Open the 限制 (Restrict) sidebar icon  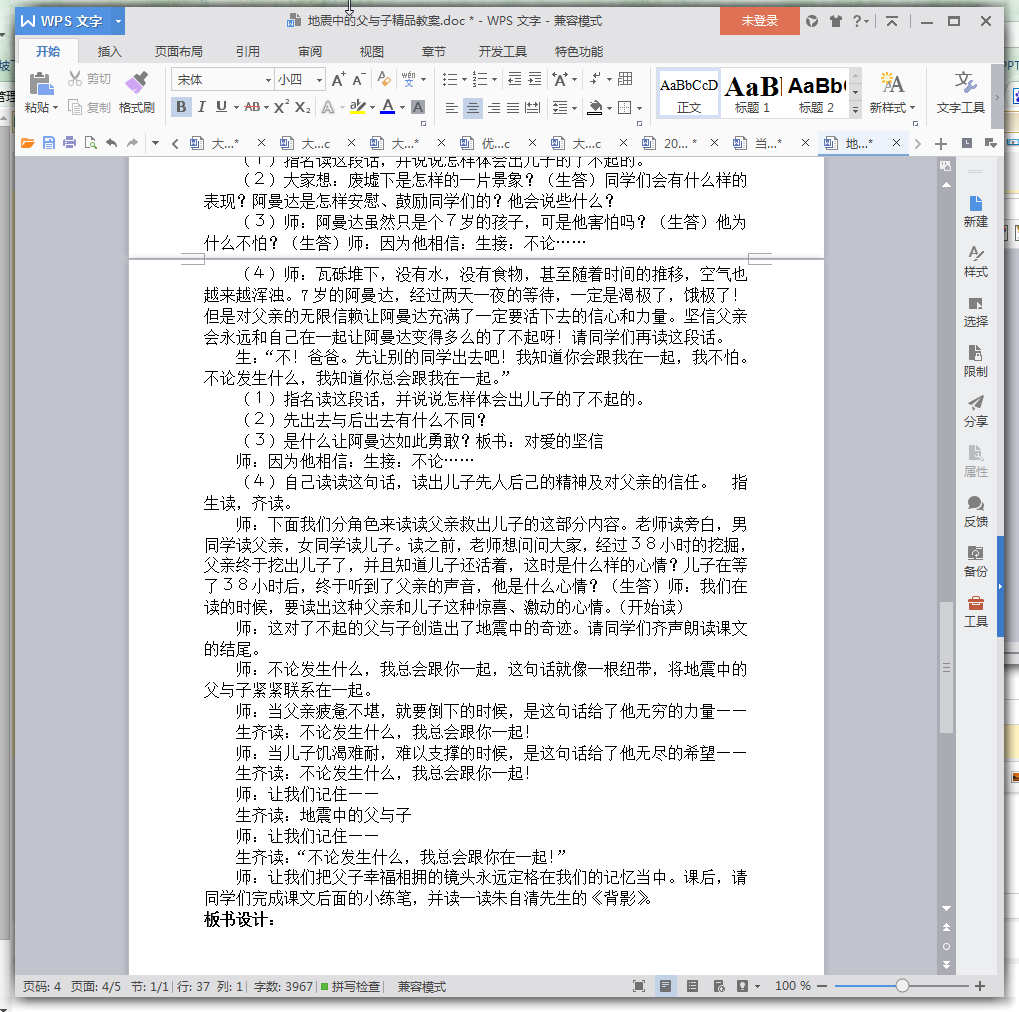[975, 361]
